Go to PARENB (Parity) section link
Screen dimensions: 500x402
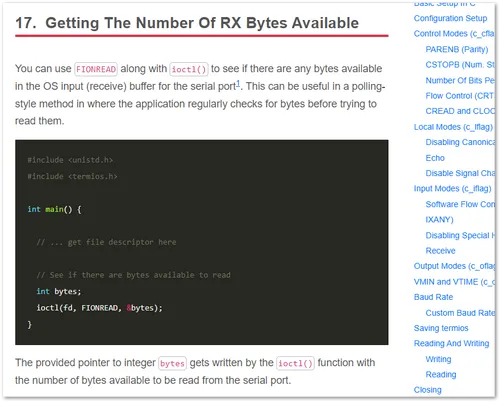point(457,49)
